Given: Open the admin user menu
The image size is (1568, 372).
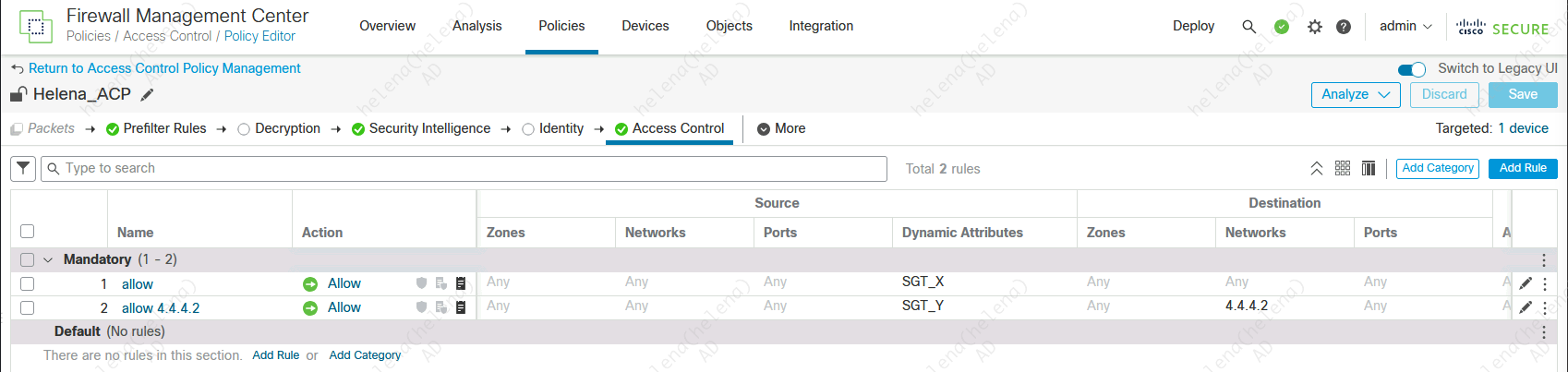Looking at the screenshot, I should (1405, 27).
